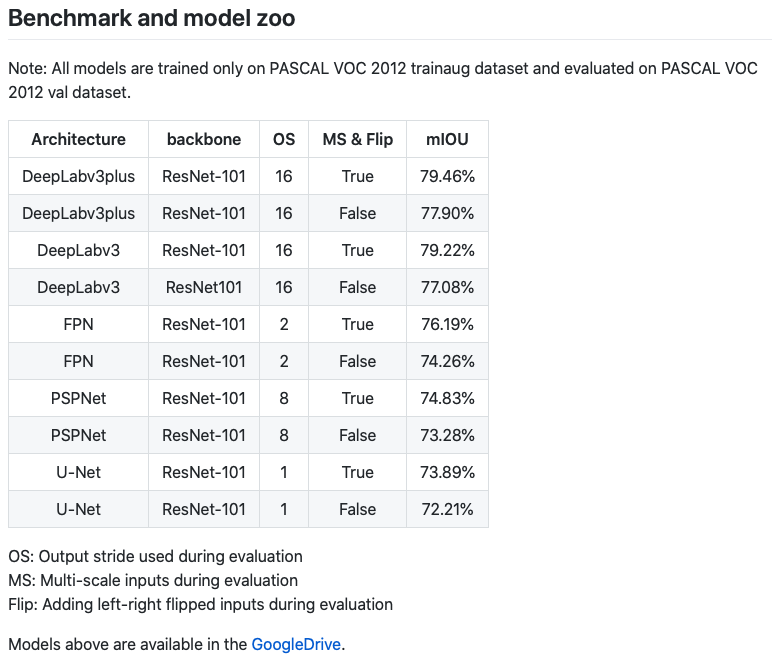Viewport: 772px width, 659px height.
Task: Click the 74.26% mIOU value
Action: pyautogui.click(x=447, y=361)
